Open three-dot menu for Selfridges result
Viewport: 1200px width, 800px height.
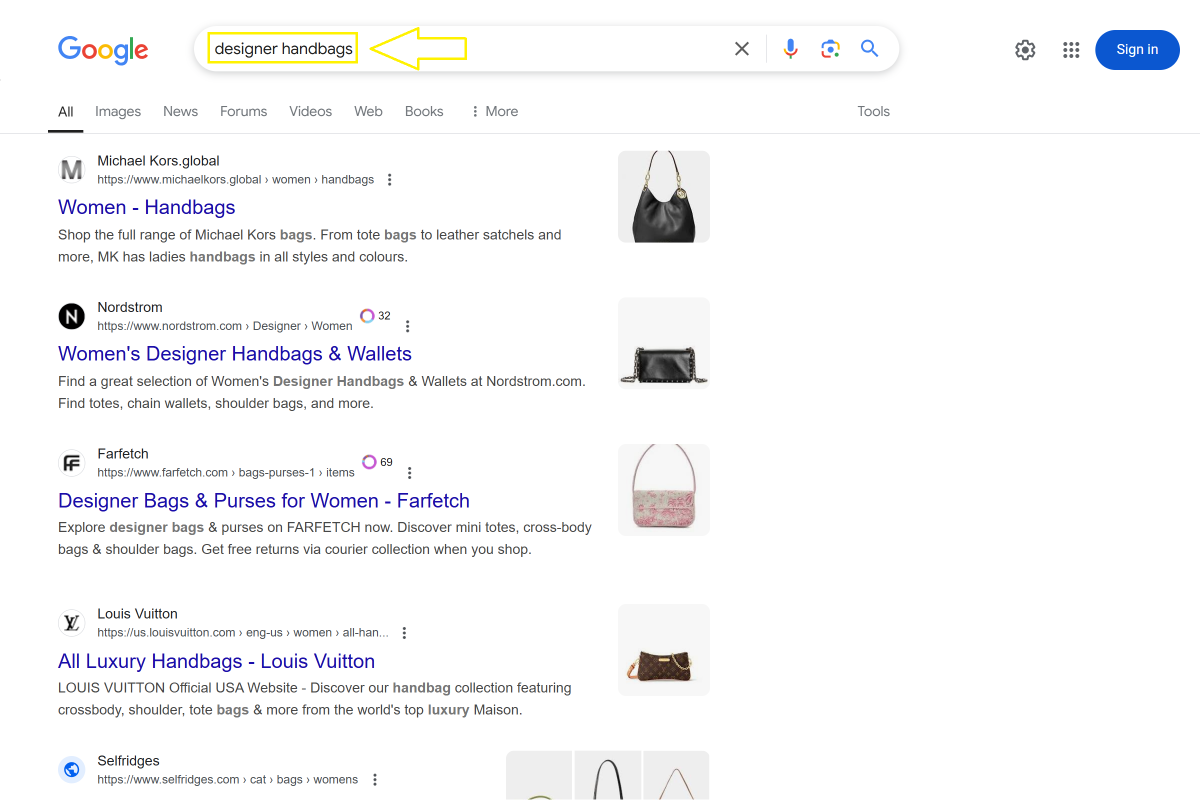(375, 780)
